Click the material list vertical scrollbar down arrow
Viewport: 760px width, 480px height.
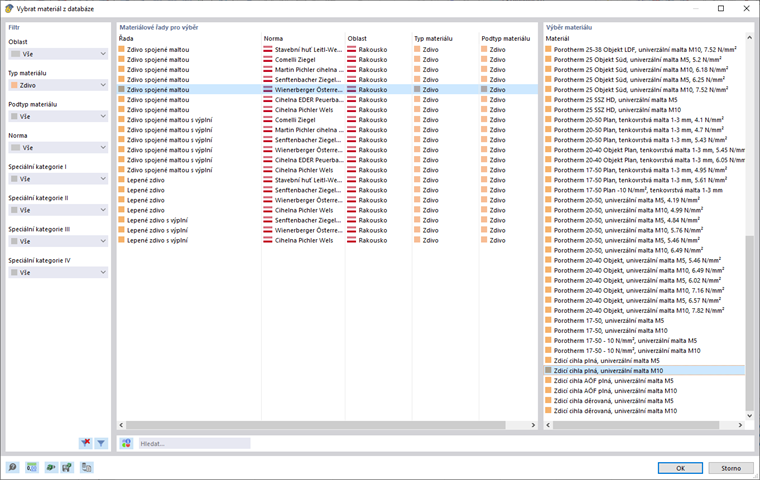[x=749, y=416]
